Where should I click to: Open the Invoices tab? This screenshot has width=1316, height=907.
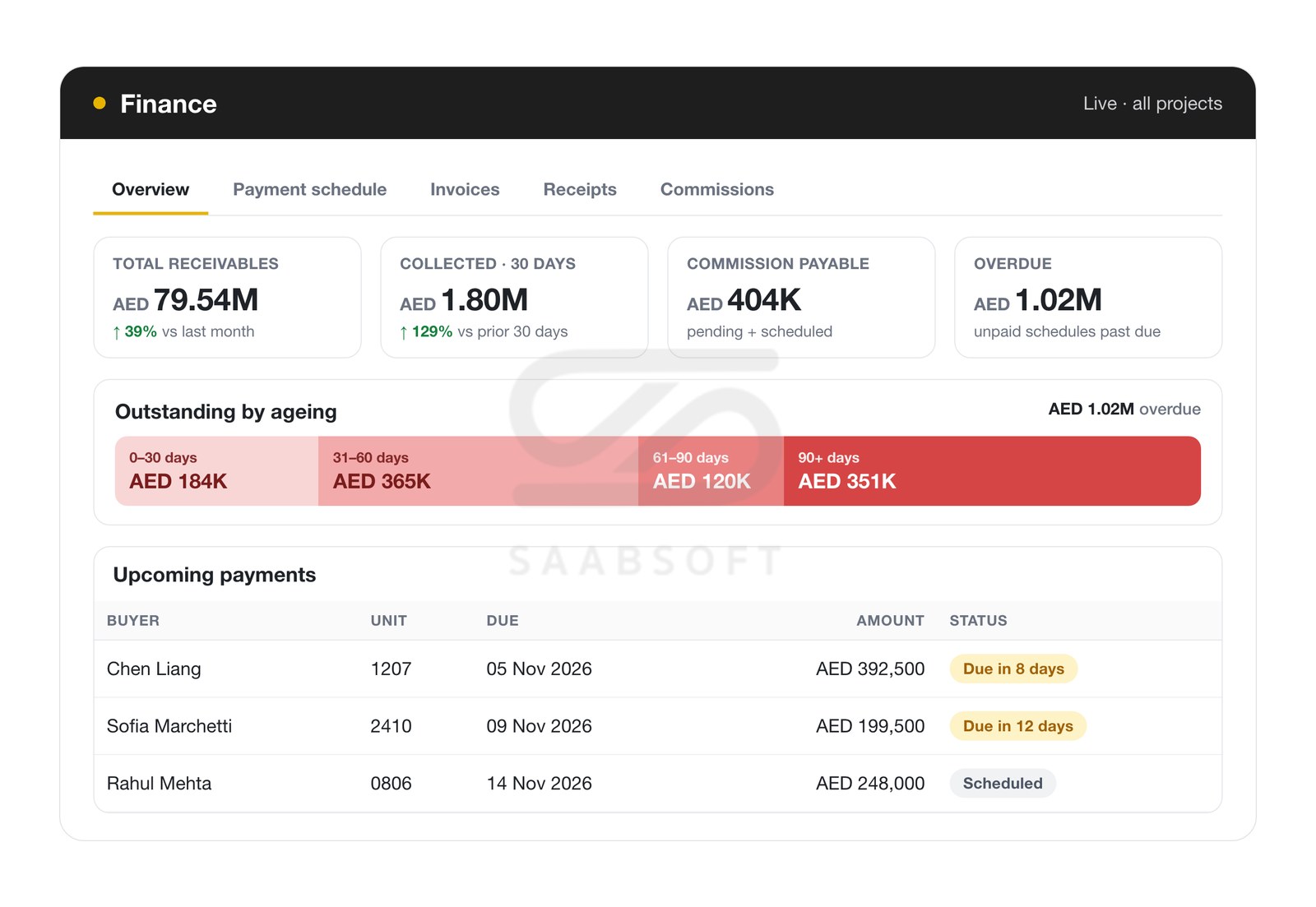(465, 189)
